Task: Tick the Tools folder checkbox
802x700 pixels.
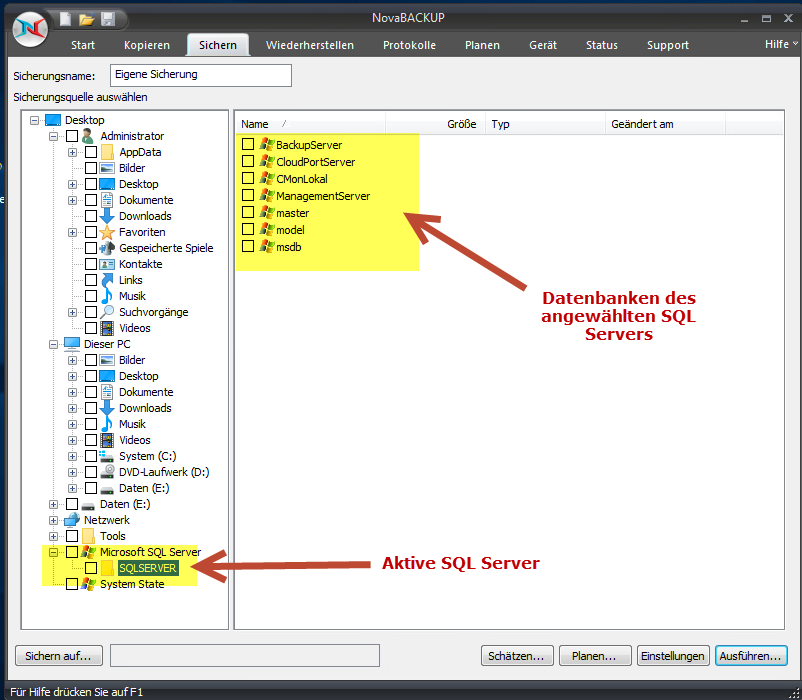Action: coord(72,536)
